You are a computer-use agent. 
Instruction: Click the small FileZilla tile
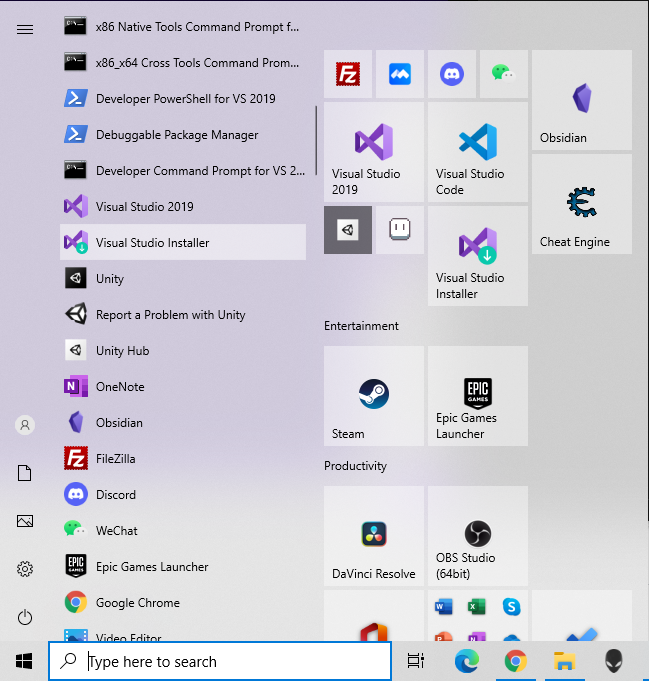click(x=348, y=74)
